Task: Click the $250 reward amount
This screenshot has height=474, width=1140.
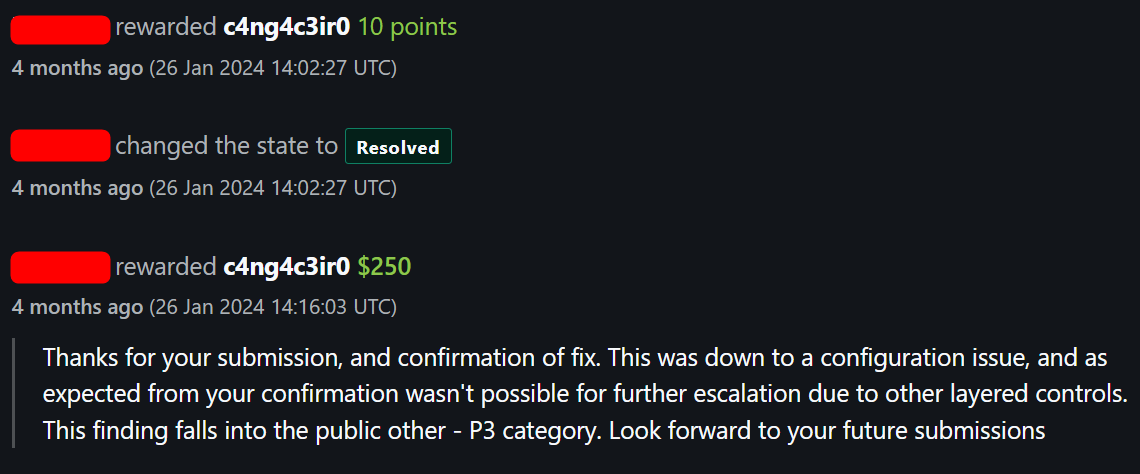Action: pyautogui.click(x=384, y=267)
